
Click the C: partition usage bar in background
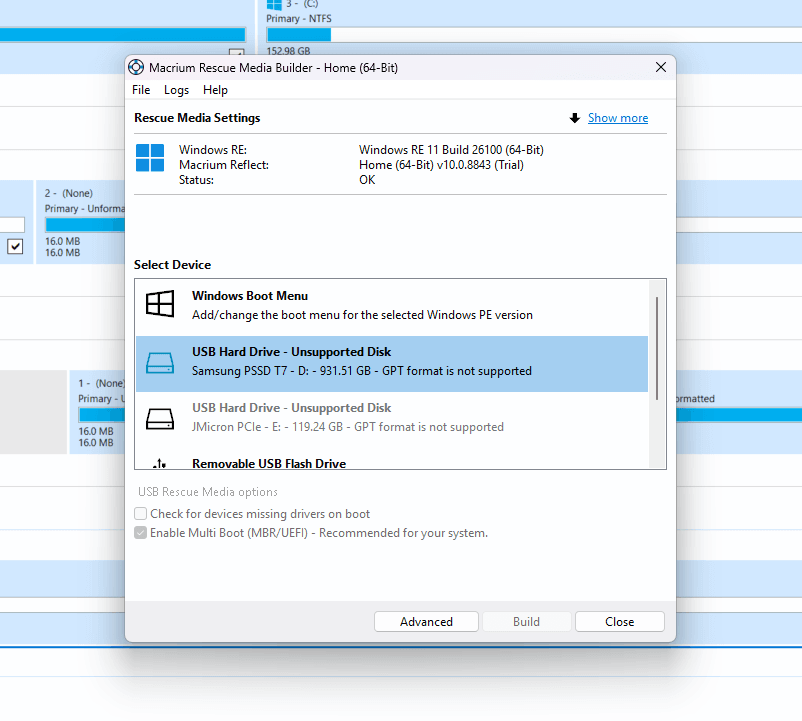(x=534, y=35)
